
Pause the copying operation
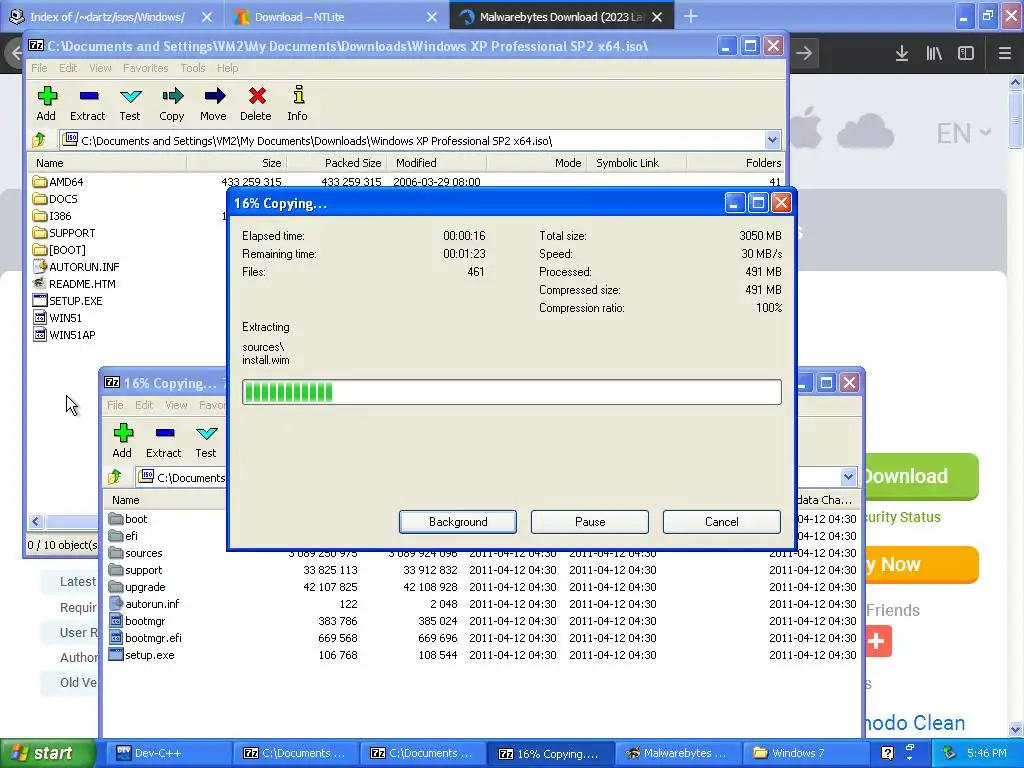pyautogui.click(x=590, y=522)
